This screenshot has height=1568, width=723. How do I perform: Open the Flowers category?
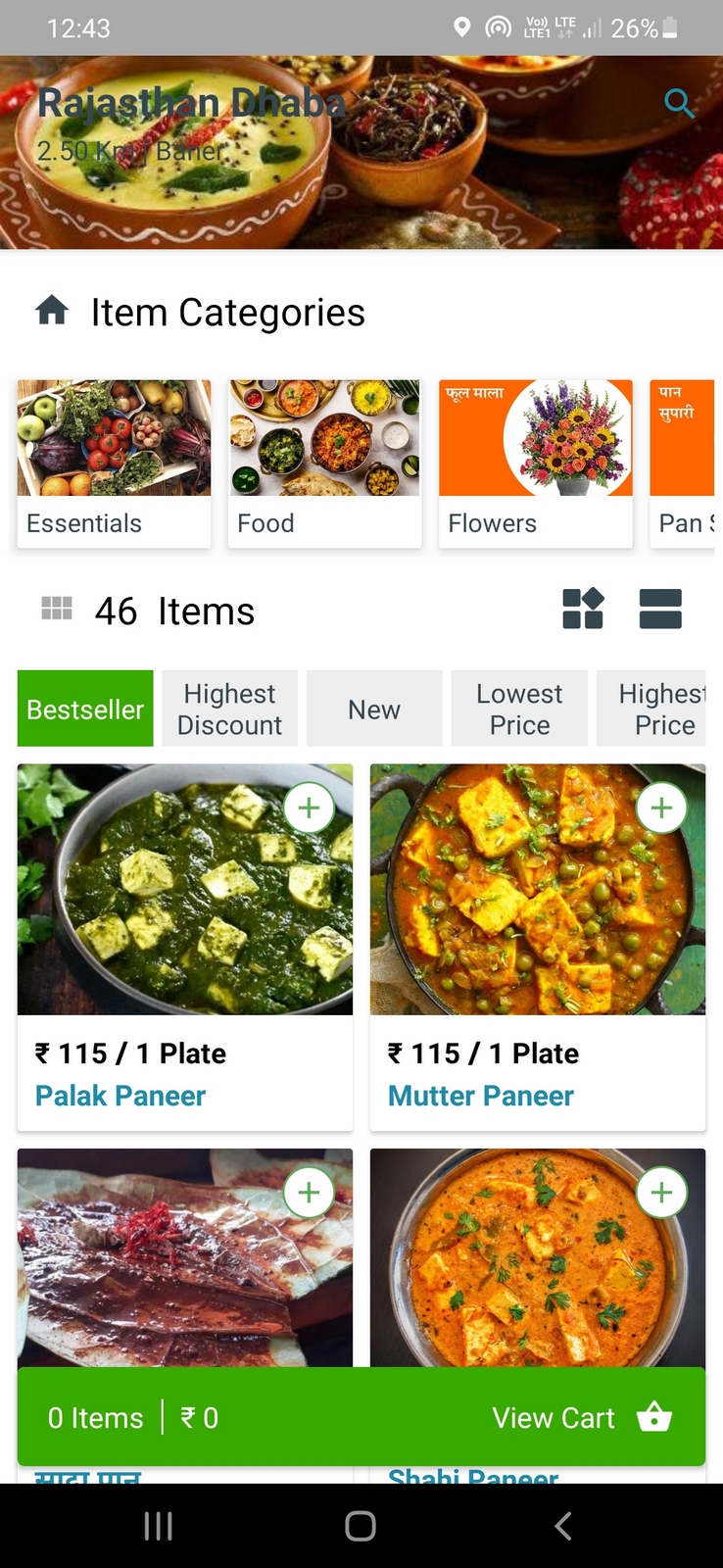tap(535, 463)
